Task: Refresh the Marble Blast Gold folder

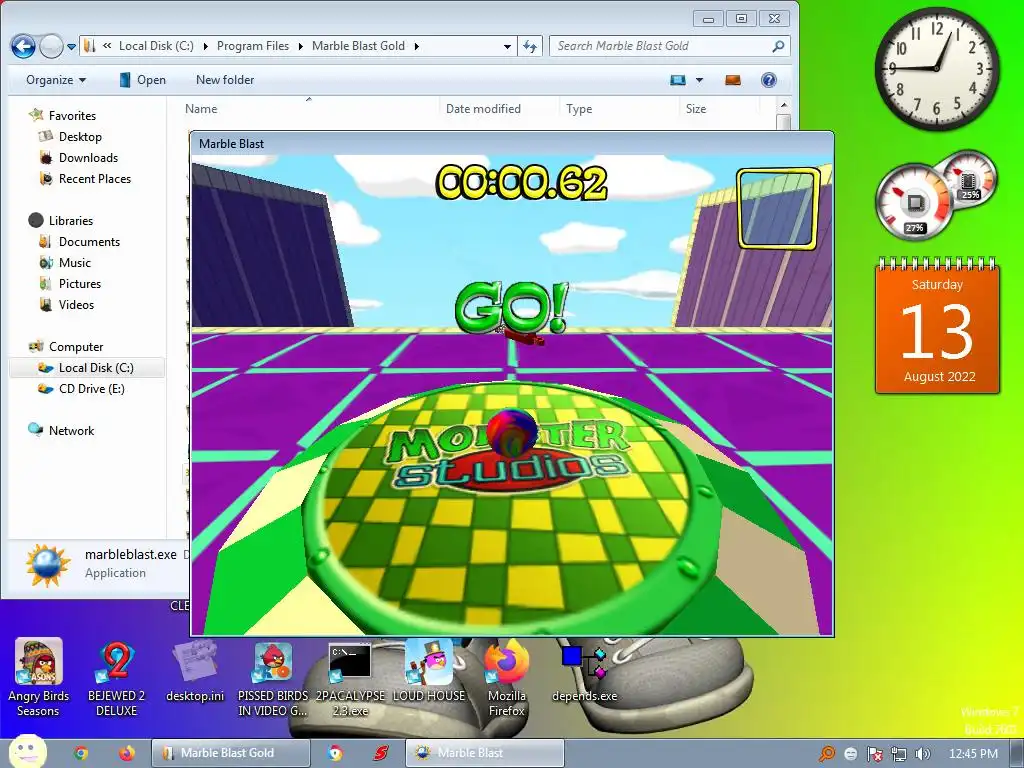Action: coord(530,46)
